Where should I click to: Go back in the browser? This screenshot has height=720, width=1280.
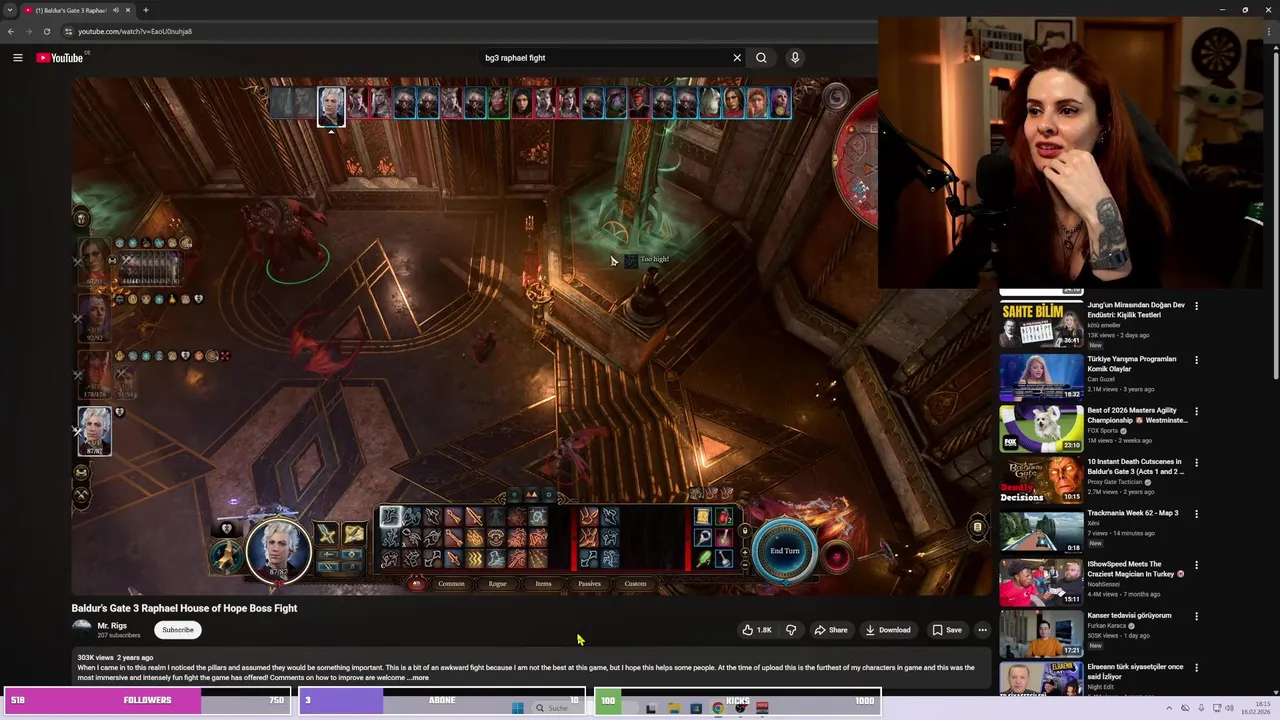[11, 31]
